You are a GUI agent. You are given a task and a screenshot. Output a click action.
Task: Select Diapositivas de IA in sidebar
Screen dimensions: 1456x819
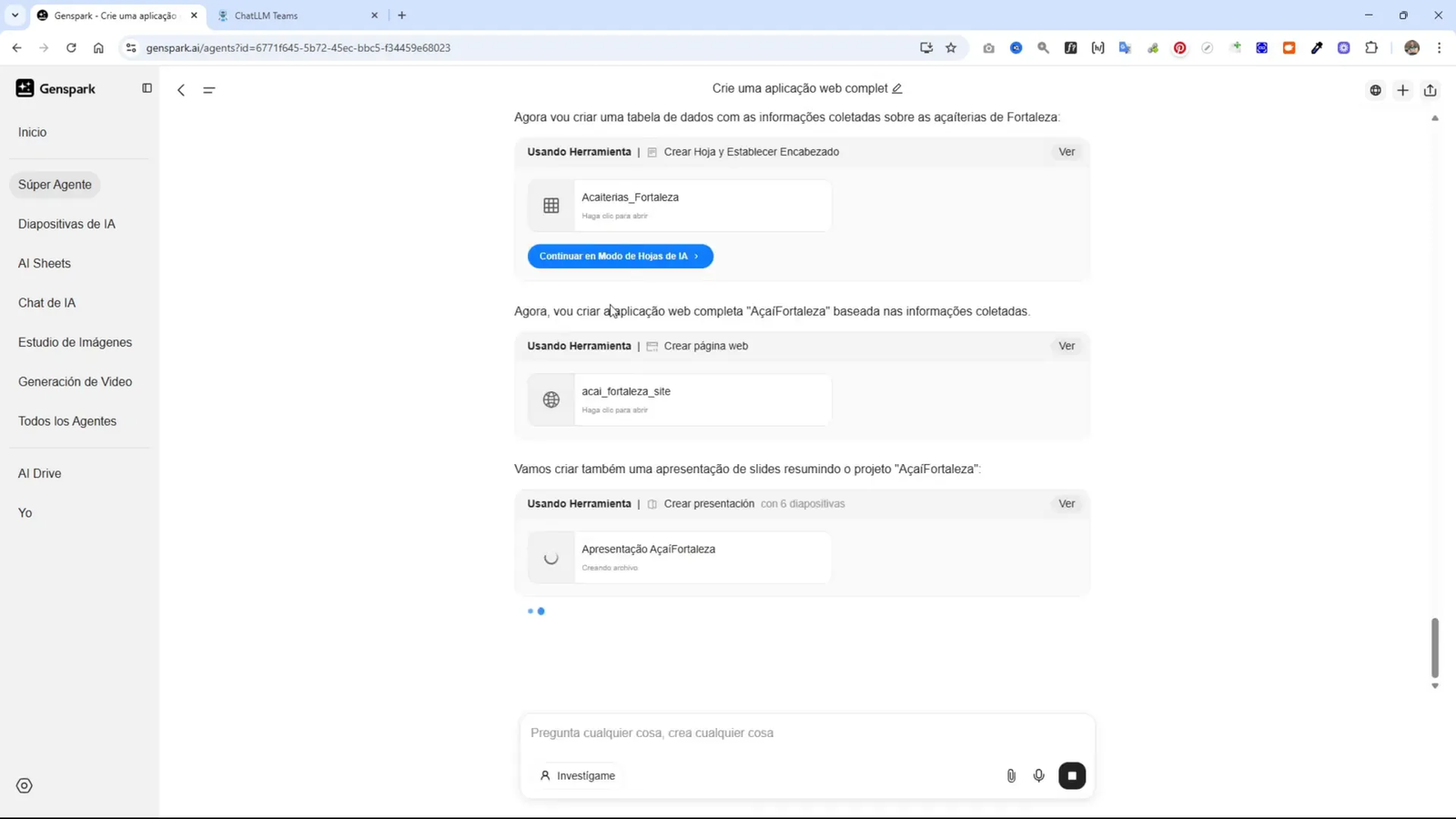[66, 223]
